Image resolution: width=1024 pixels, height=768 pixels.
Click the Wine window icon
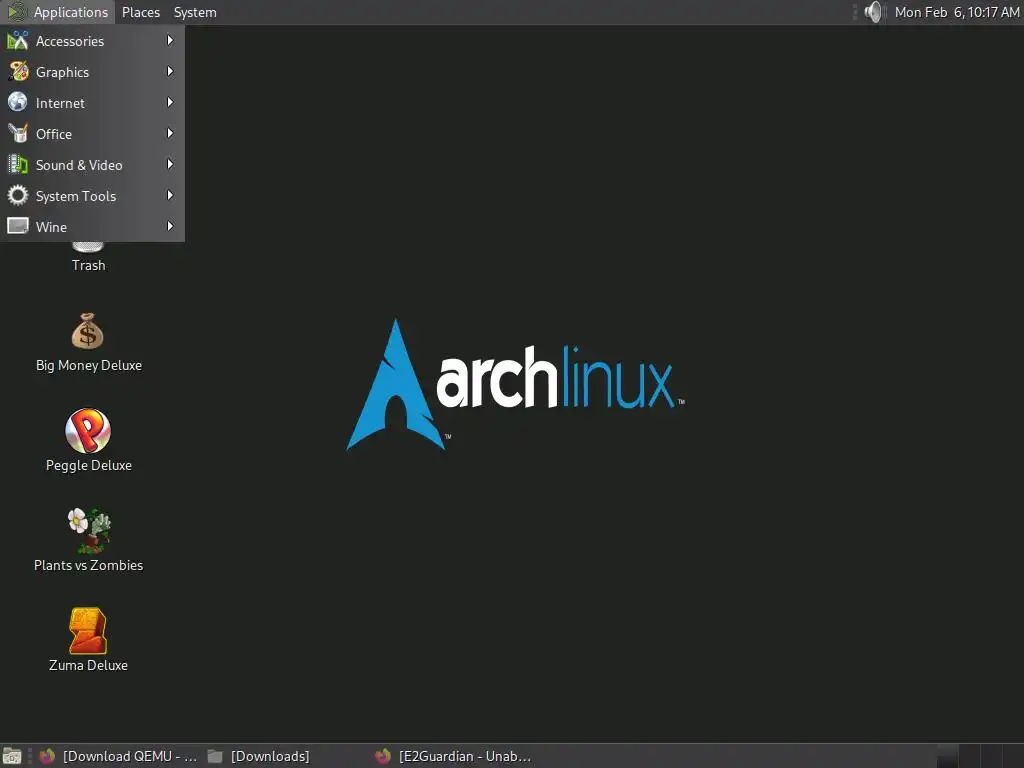tap(18, 226)
